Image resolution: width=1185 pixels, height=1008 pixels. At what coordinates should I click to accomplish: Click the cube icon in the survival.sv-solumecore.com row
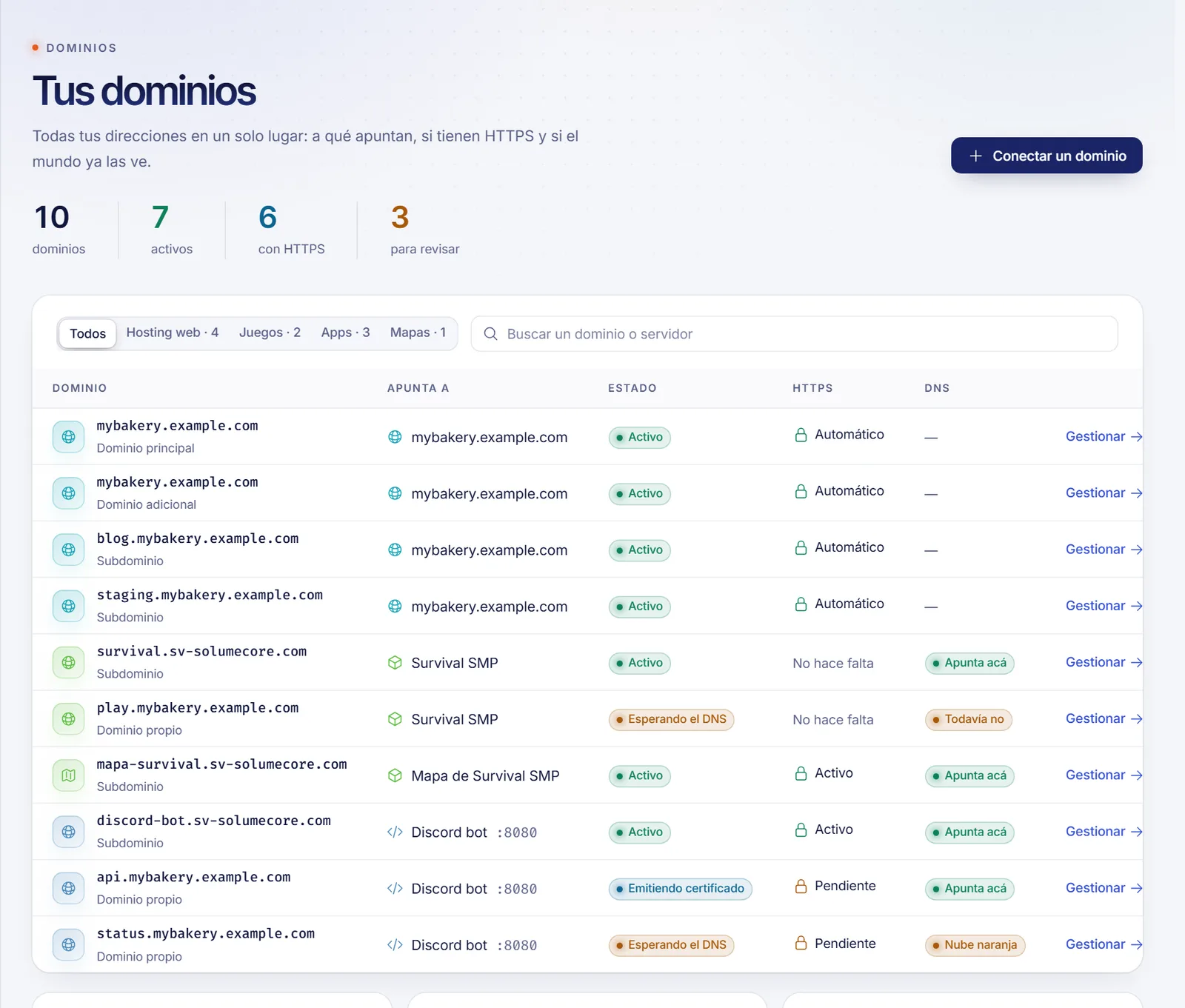point(395,662)
